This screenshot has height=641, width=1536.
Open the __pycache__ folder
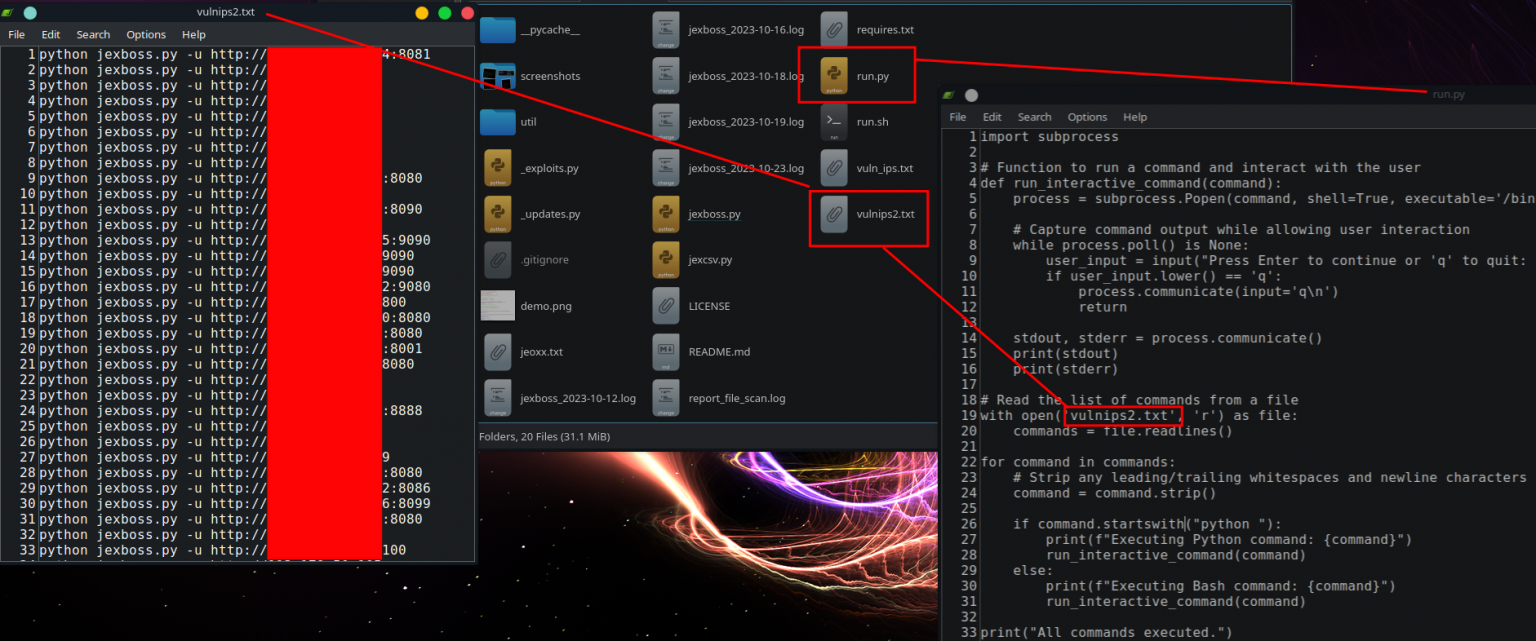(x=497, y=29)
